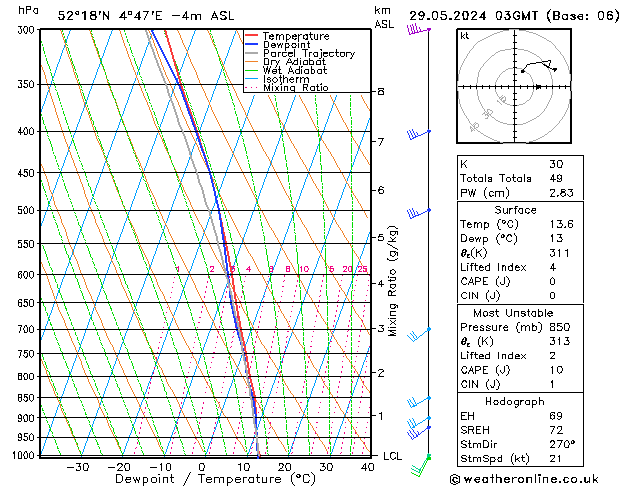
Task: Click the 500 hPa pressure axis label
Action: 26,210
